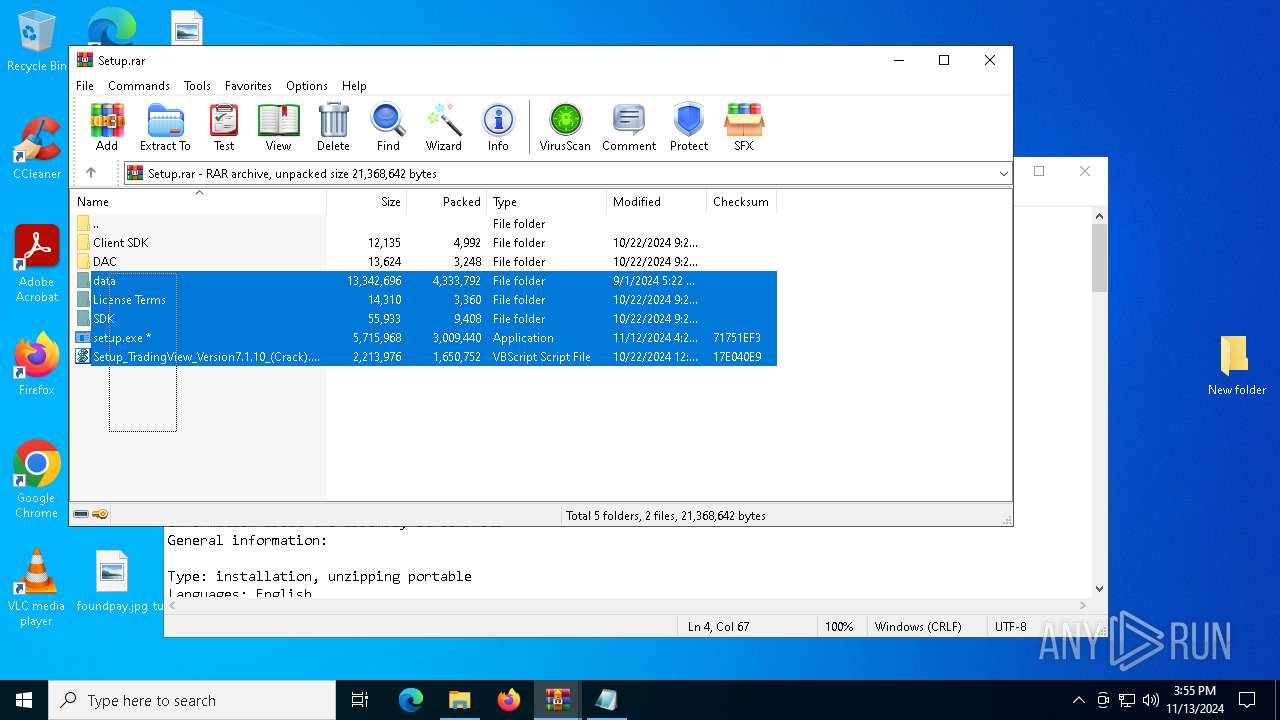
Task: Open the View toolbar icon
Action: pos(278,127)
